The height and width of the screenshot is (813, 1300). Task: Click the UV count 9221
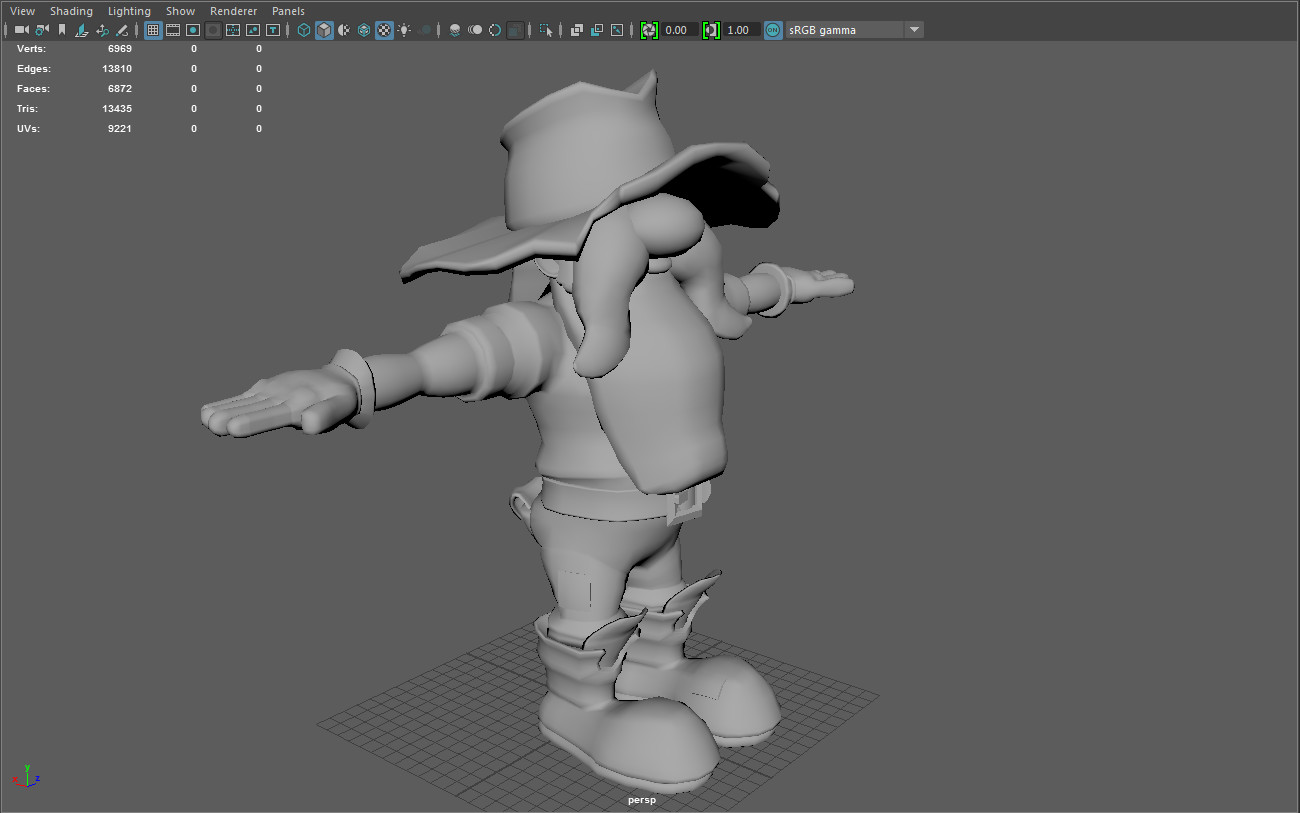coord(120,128)
